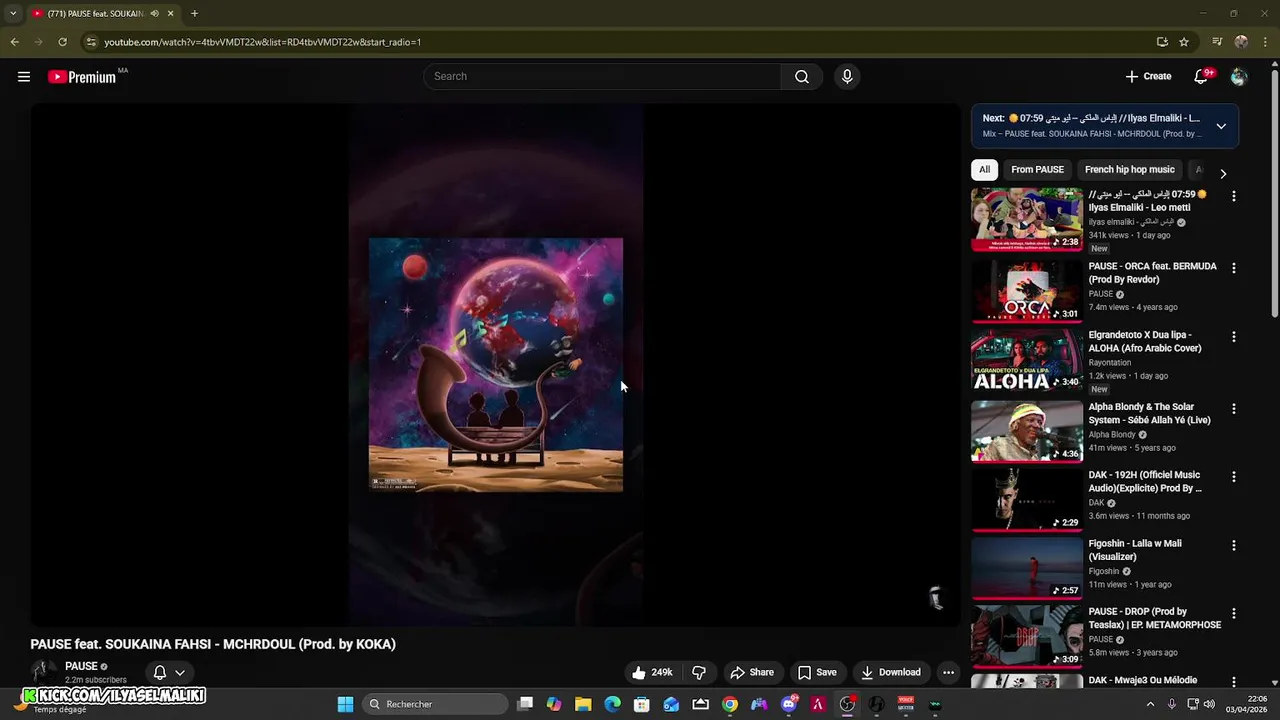The image size is (1280, 720).
Task: Click the URL address bar
Action: click(x=620, y=42)
